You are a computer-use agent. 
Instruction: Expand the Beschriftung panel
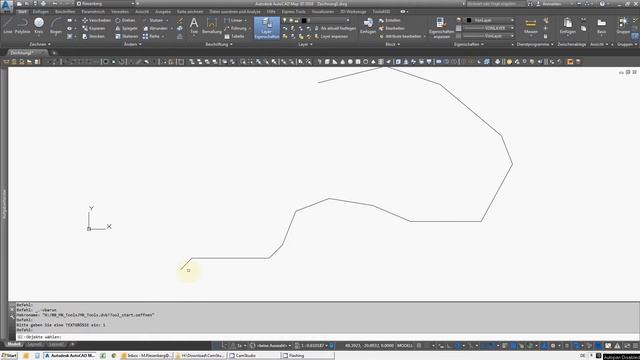pos(219,44)
